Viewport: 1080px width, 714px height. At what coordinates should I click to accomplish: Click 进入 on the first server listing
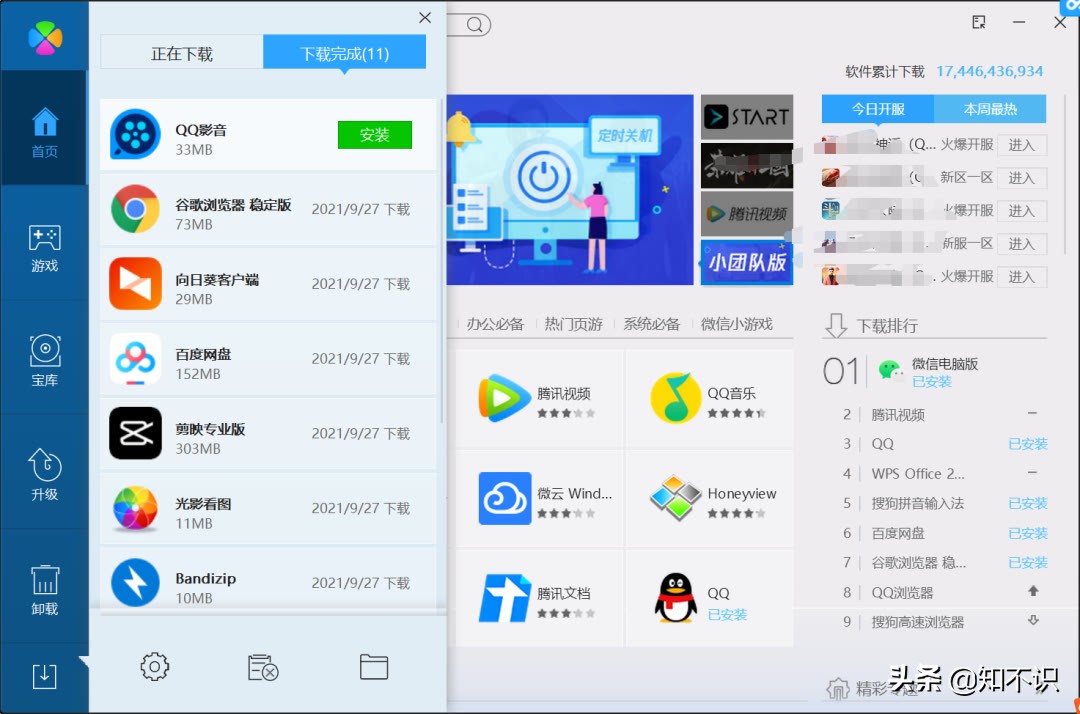[1022, 145]
